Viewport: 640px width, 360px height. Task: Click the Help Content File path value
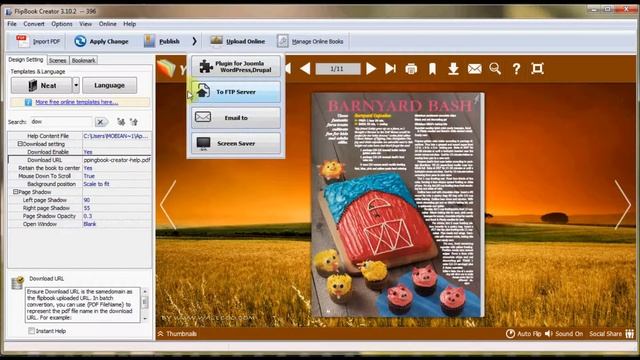[x=117, y=136]
